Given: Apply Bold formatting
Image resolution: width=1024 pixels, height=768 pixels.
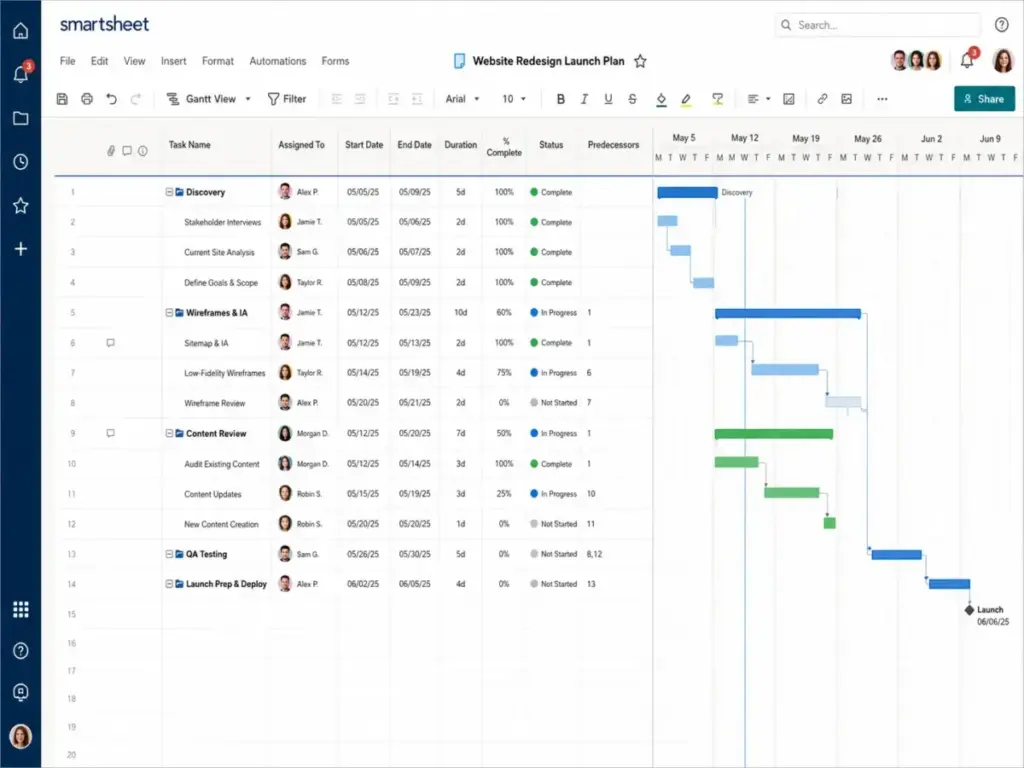Looking at the screenshot, I should tap(560, 99).
